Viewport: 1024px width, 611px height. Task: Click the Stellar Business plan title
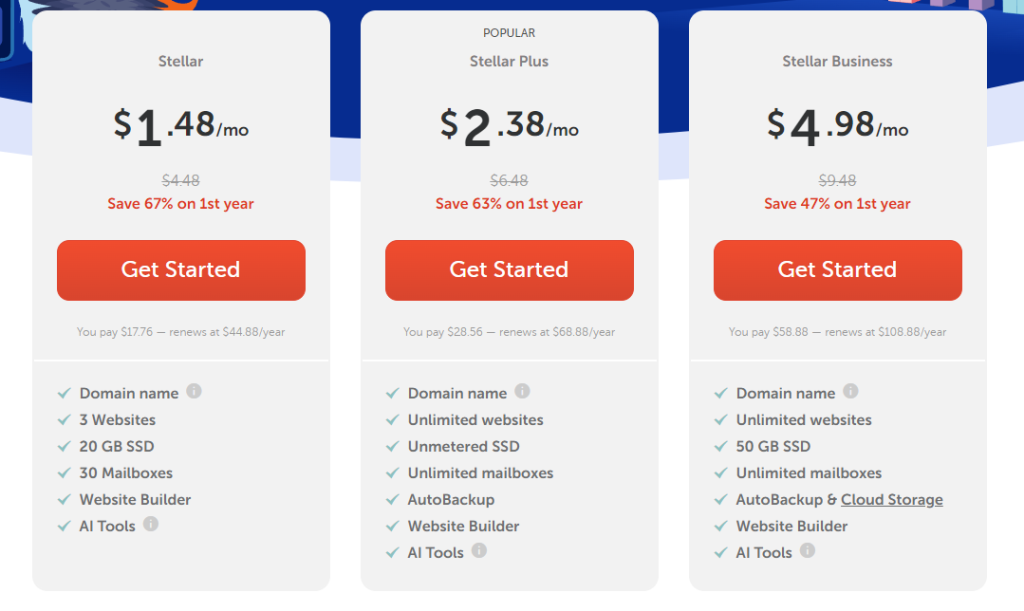coord(837,61)
